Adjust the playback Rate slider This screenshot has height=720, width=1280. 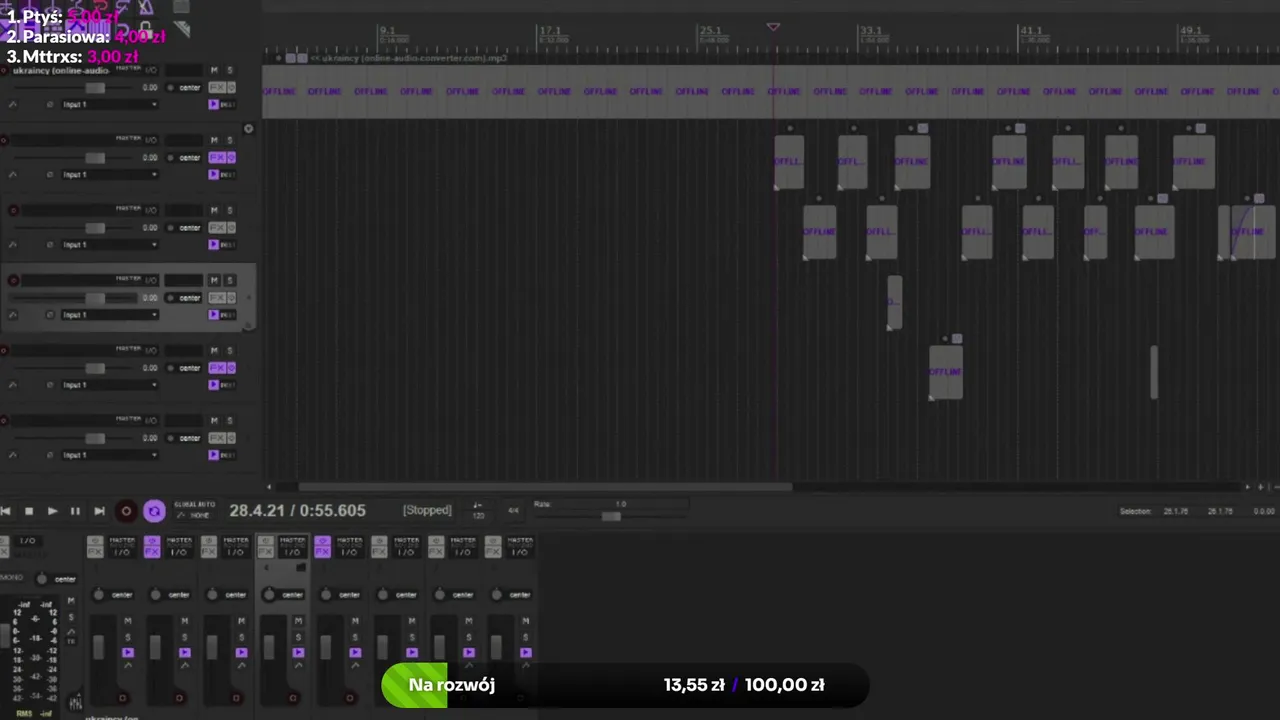tap(611, 516)
